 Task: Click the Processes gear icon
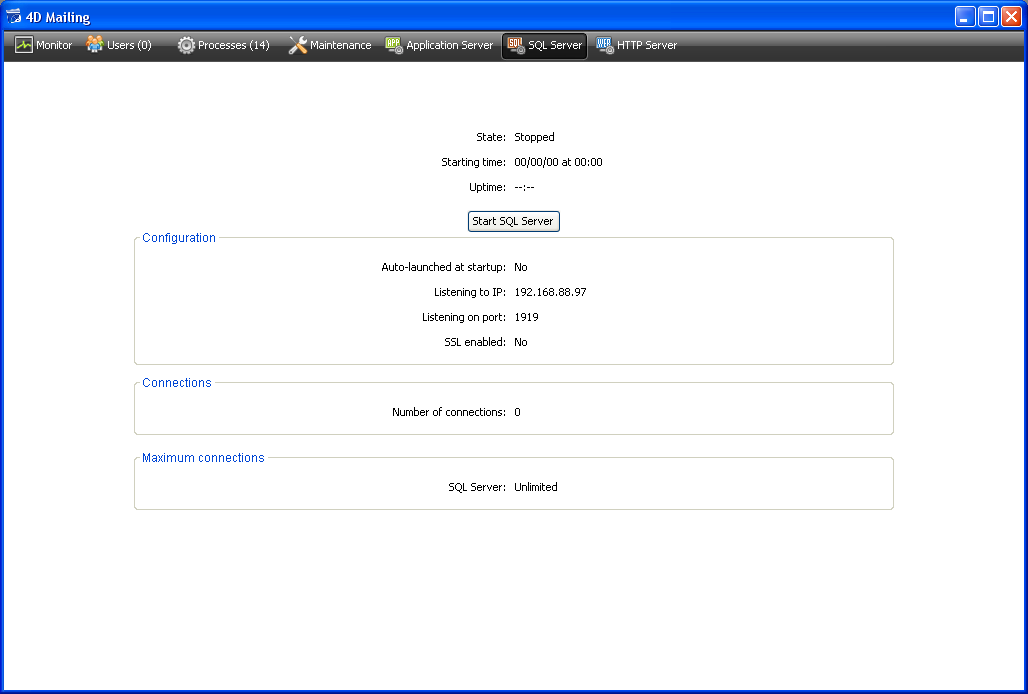tap(186, 45)
